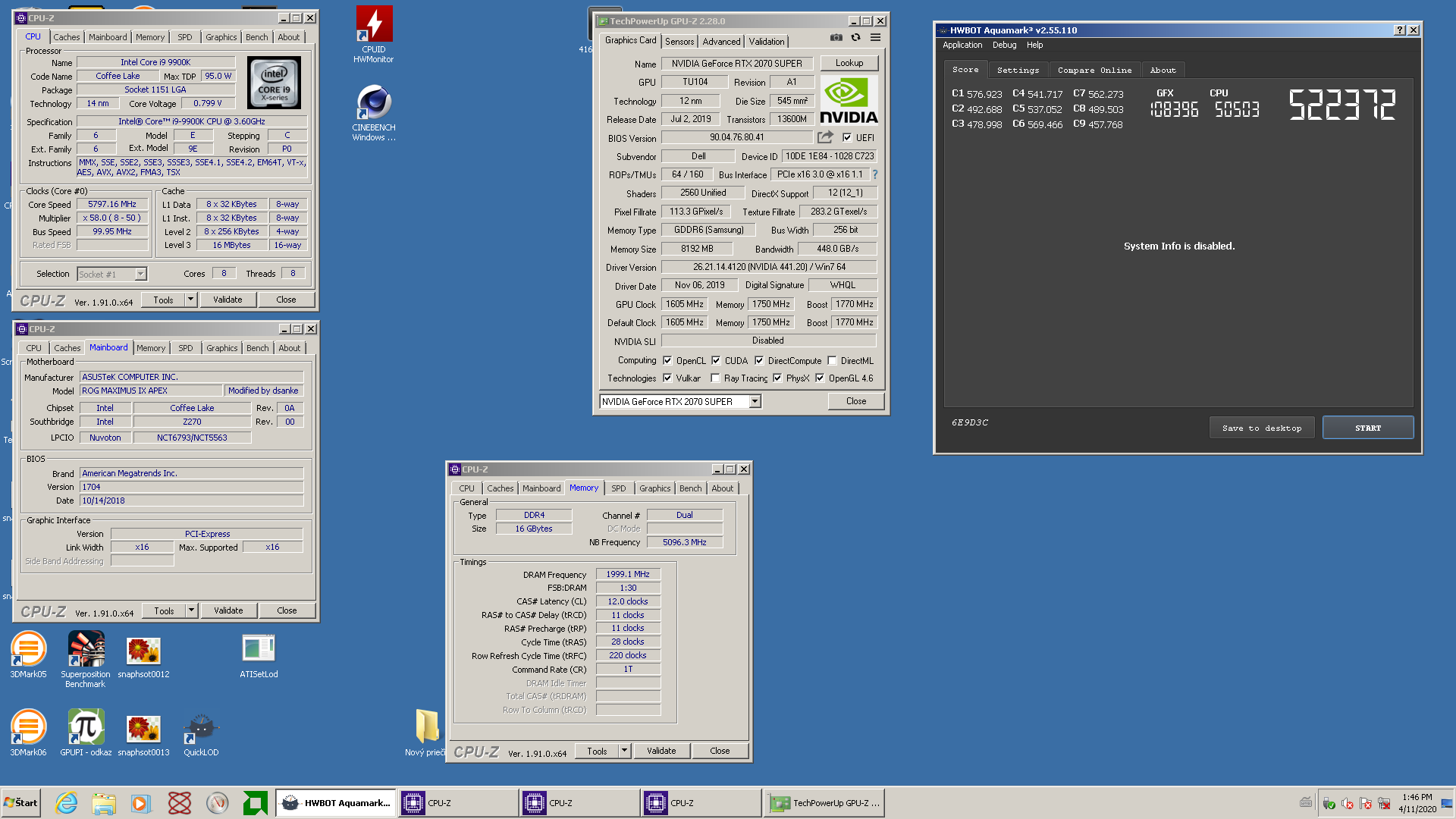
Task: Expand Tools arrow in Memory CPU-Z window
Action: tap(625, 751)
